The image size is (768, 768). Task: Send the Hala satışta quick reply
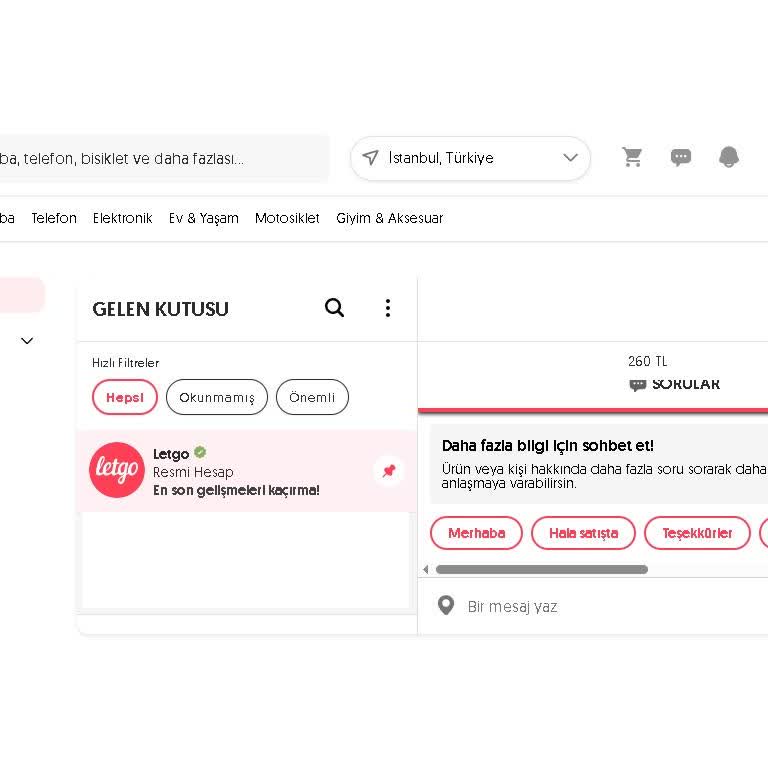click(x=583, y=533)
